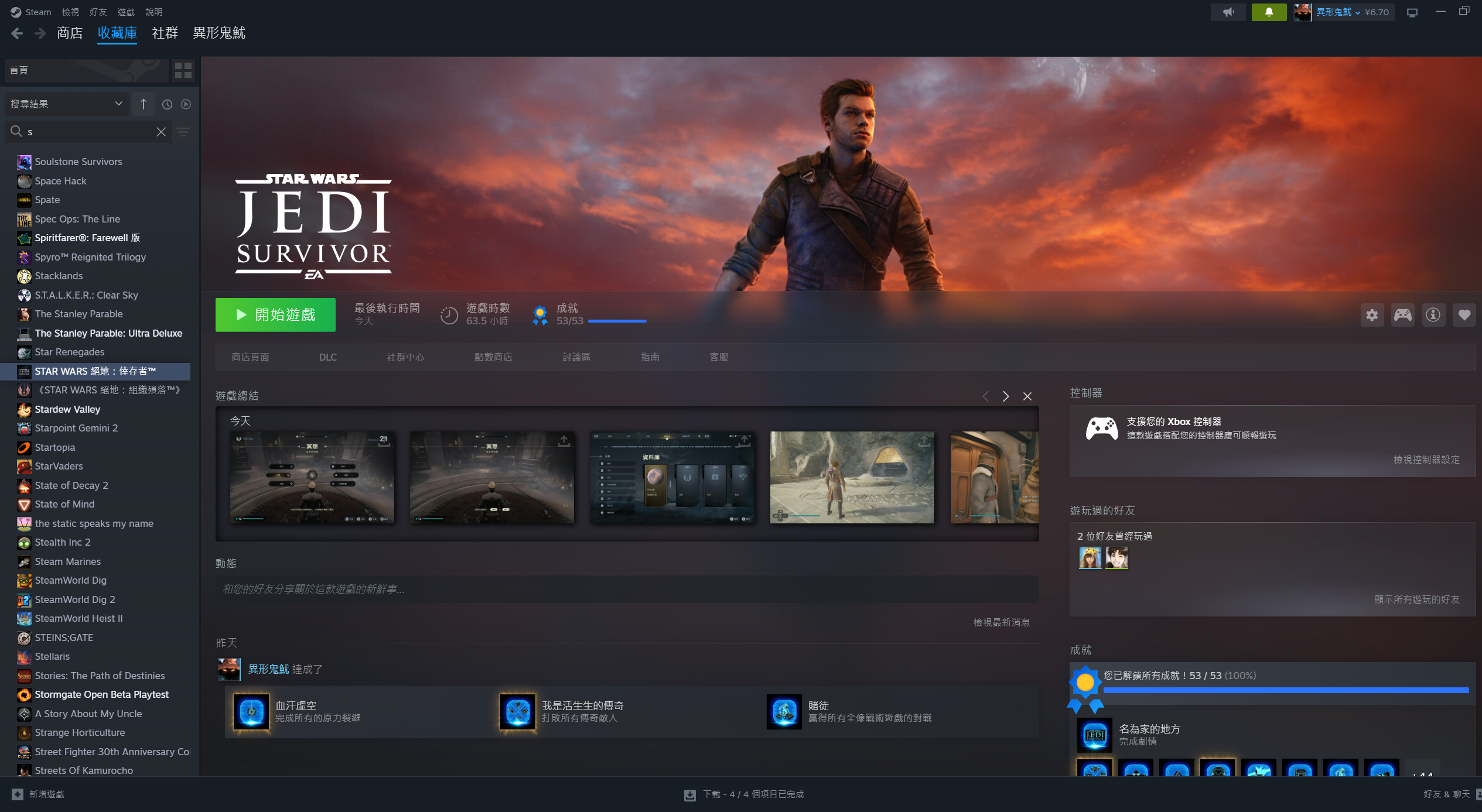The width and height of the screenshot is (1482, 812).
Task: Show next game summary page
Action: coord(1006,396)
